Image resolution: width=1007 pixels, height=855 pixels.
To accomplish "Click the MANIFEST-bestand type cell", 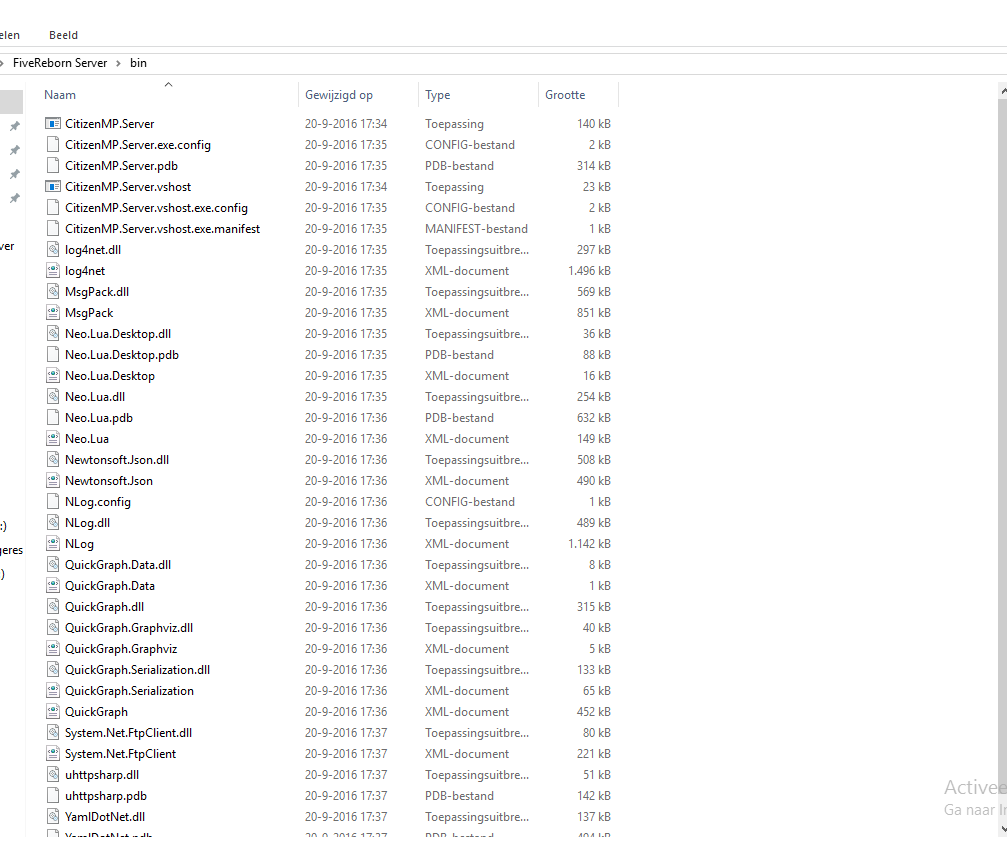I will point(476,229).
